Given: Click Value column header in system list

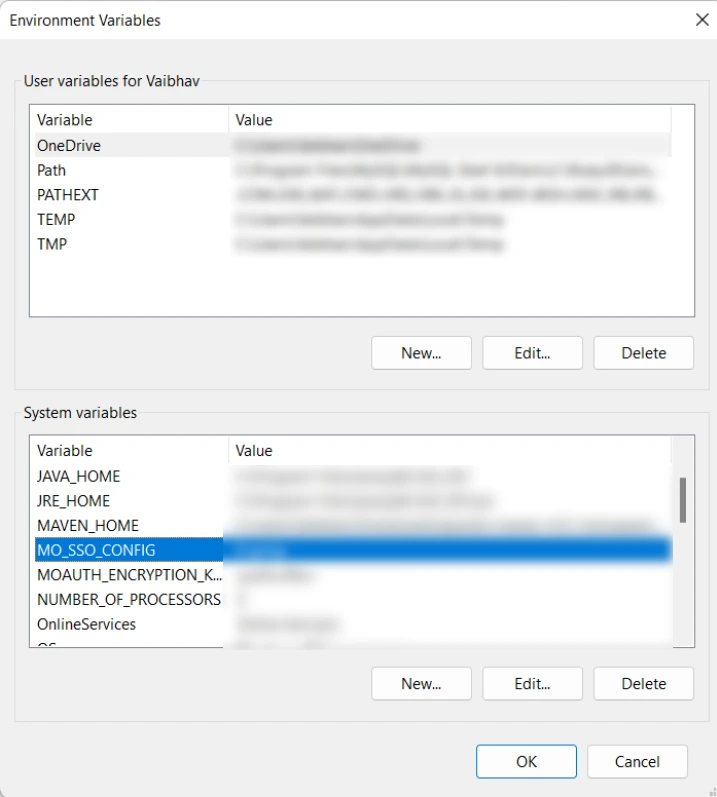Looking at the screenshot, I should (450, 450).
